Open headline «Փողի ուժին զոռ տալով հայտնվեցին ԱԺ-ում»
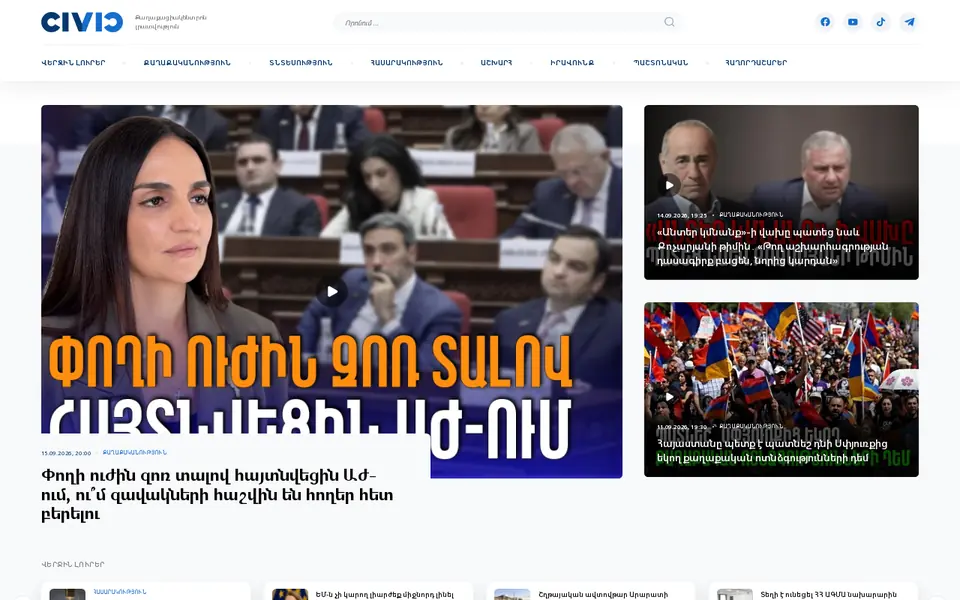 click(217, 495)
